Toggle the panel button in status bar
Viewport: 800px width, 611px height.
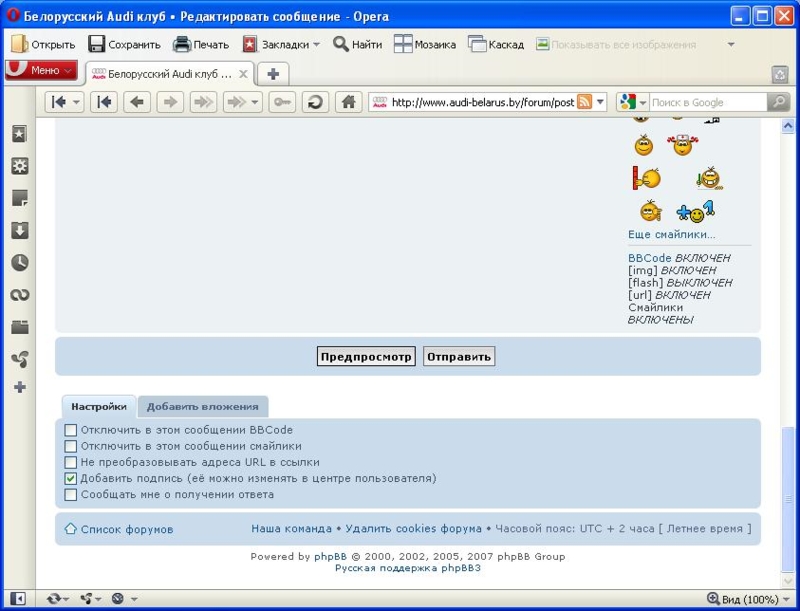pyautogui.click(x=17, y=598)
